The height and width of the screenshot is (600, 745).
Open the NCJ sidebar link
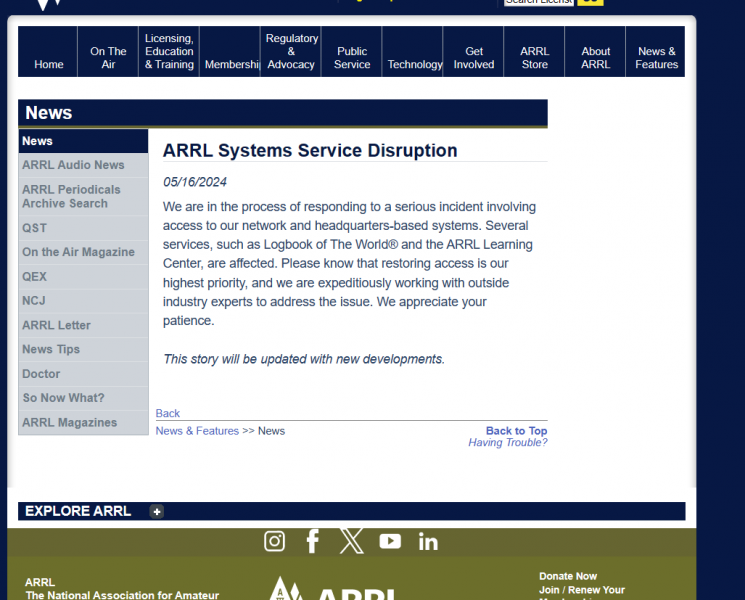coord(83,301)
